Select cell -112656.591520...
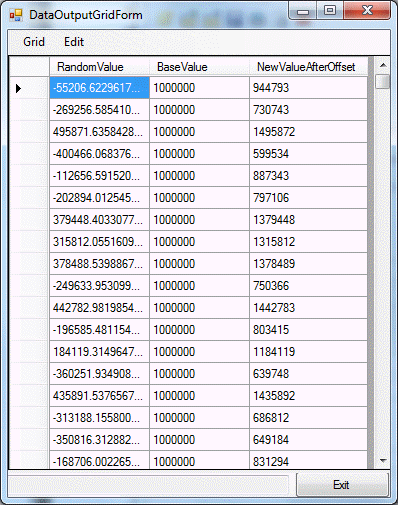Image resolution: width=398 pixels, height=505 pixels. (100, 176)
